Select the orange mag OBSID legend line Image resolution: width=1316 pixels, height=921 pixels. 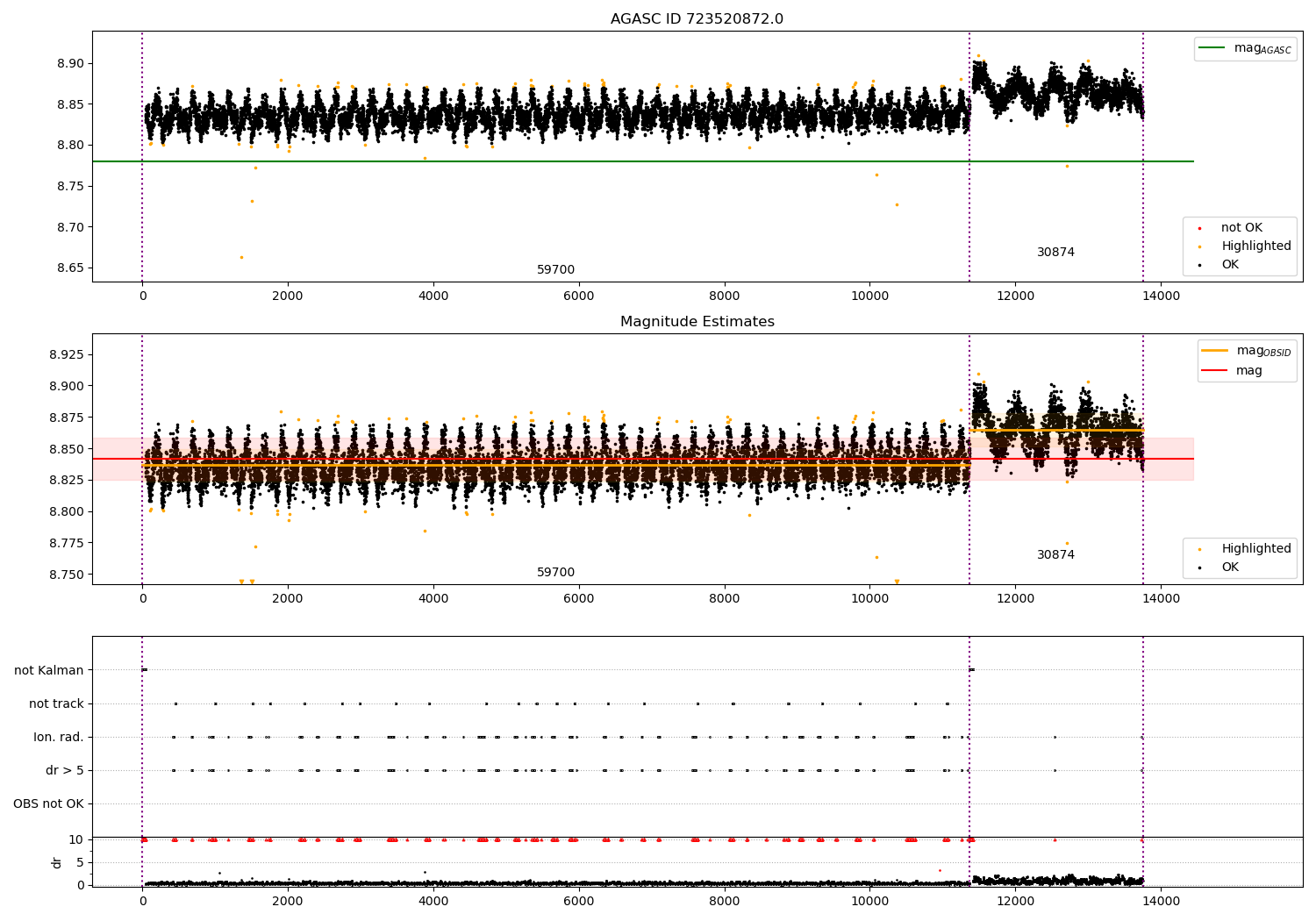click(x=1215, y=351)
